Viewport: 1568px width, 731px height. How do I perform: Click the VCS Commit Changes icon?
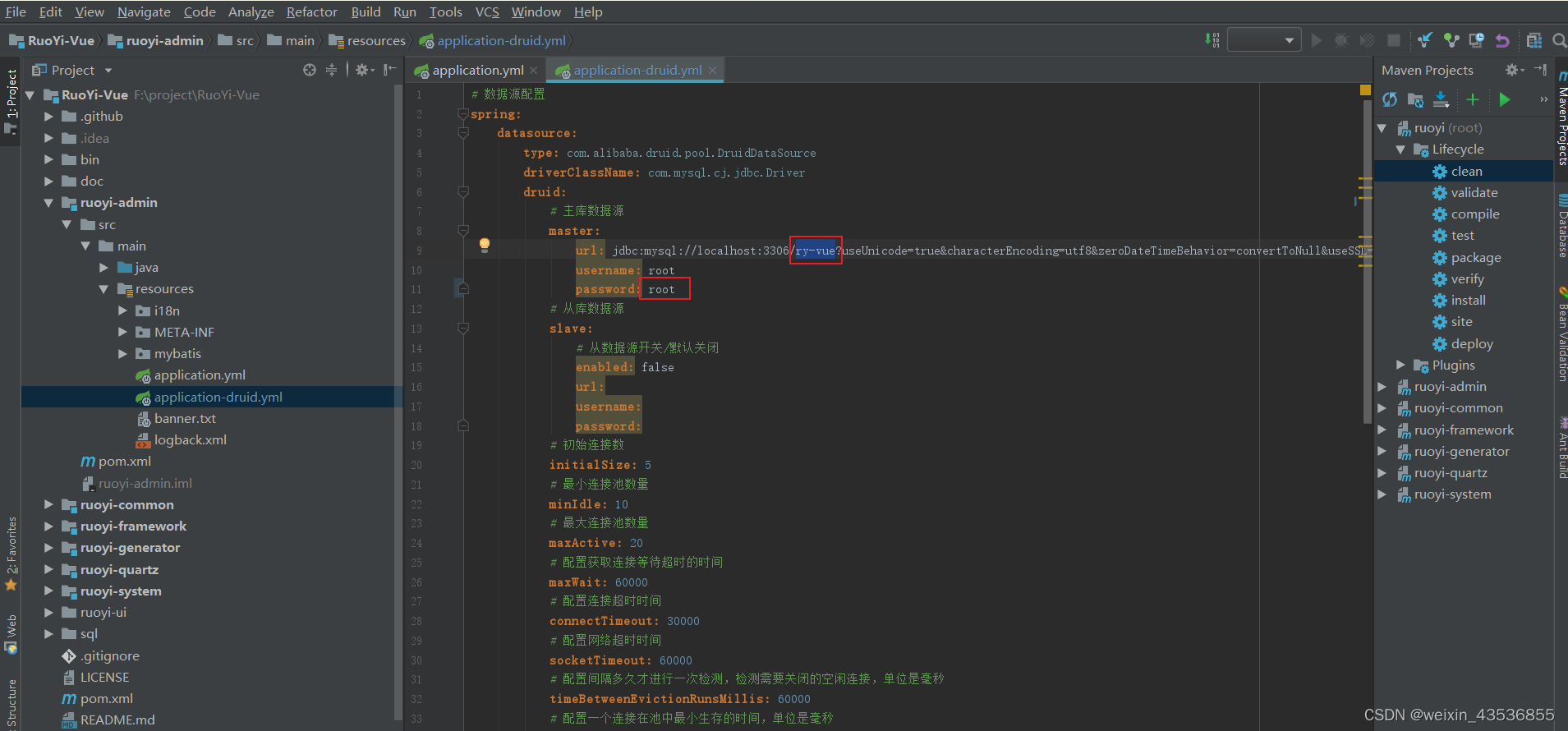tap(1451, 40)
